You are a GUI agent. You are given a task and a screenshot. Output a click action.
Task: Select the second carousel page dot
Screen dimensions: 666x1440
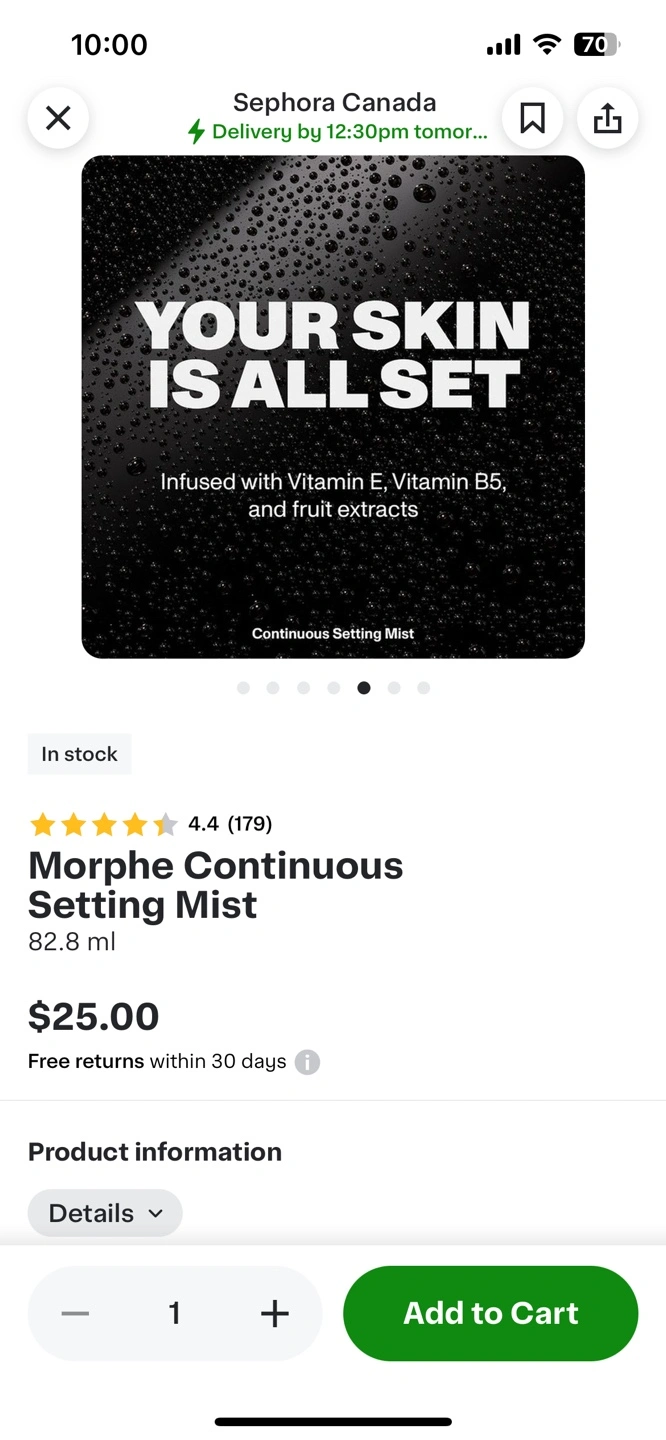coord(273,688)
